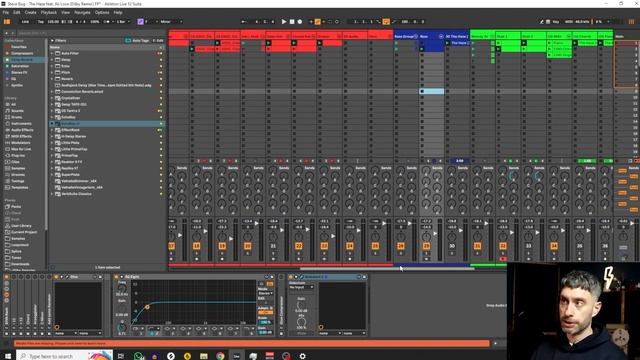Open the Playback menu
This screenshot has height=360, width=640.
coord(49,13)
